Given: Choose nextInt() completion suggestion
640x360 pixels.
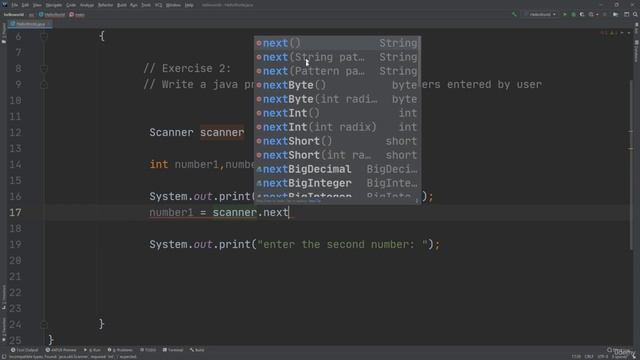Looking at the screenshot, I should pyautogui.click(x=337, y=113).
